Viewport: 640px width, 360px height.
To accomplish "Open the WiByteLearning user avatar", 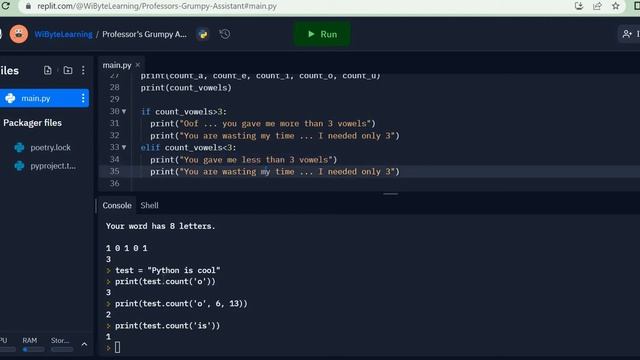I will click(x=19, y=34).
